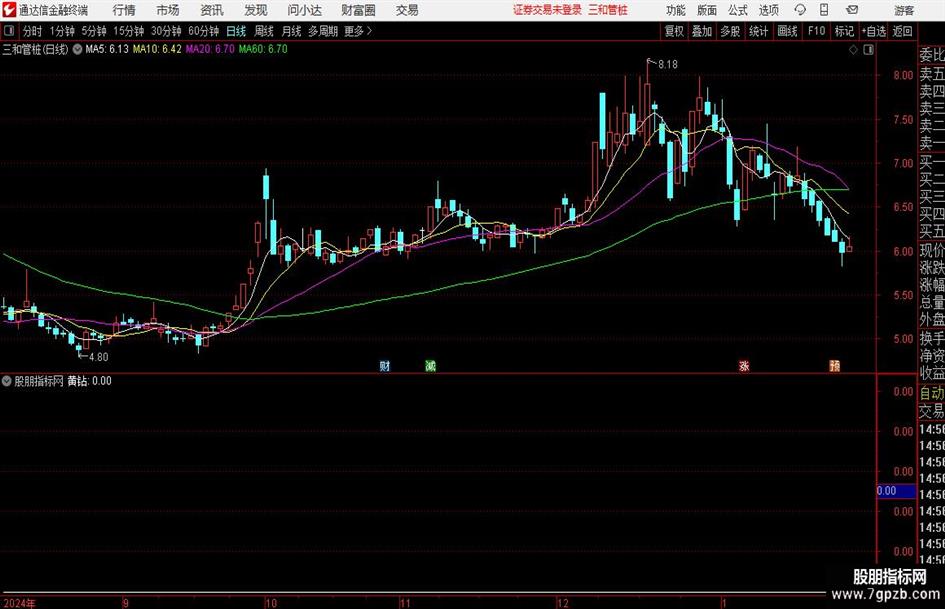
Task: Click the diamond icon above chart
Action: coord(853,50)
